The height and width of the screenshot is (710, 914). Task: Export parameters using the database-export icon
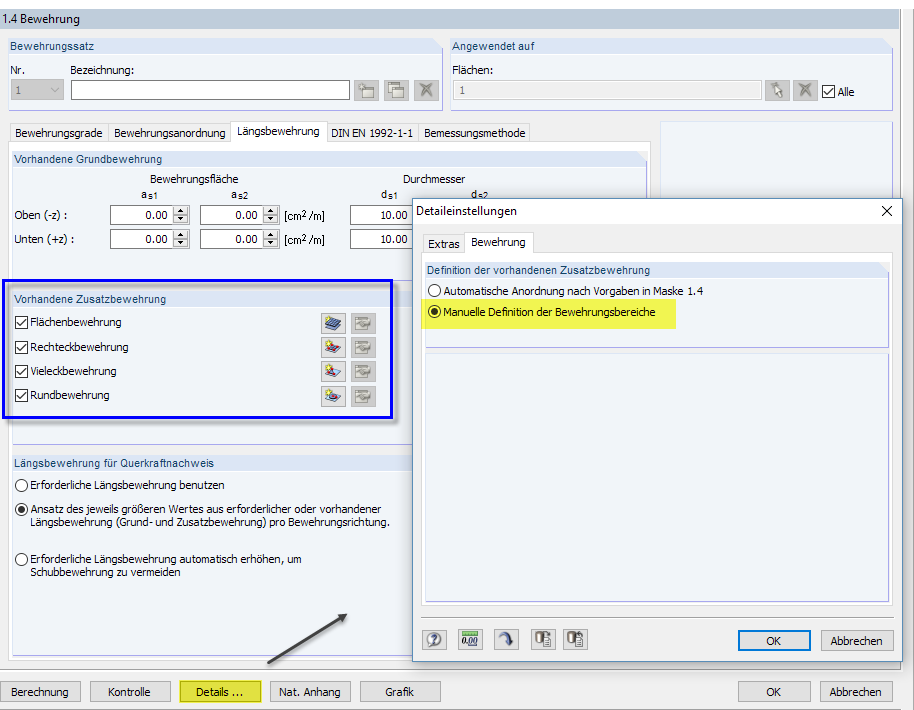(542, 639)
